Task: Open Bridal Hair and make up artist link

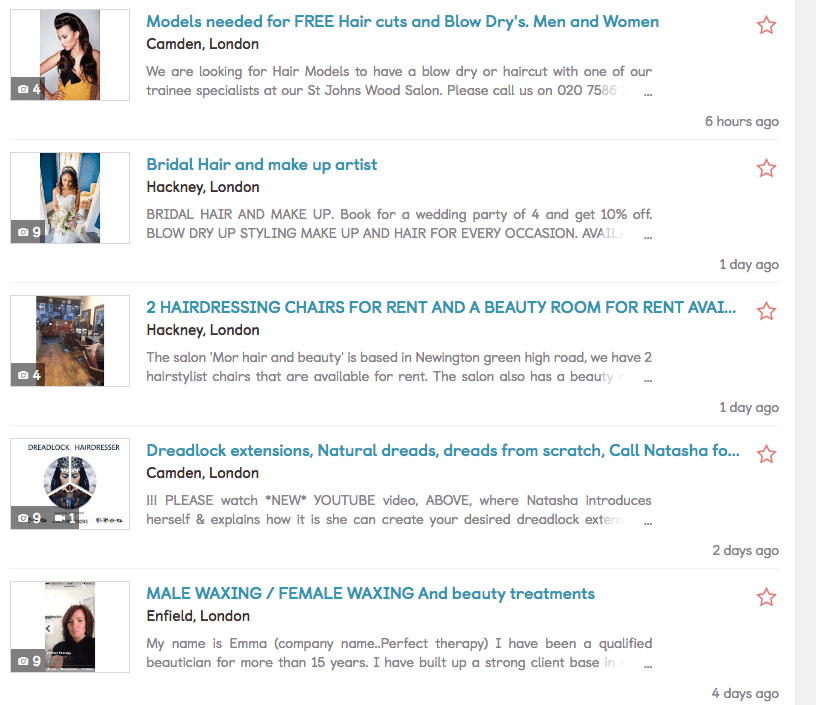Action: tap(261, 165)
